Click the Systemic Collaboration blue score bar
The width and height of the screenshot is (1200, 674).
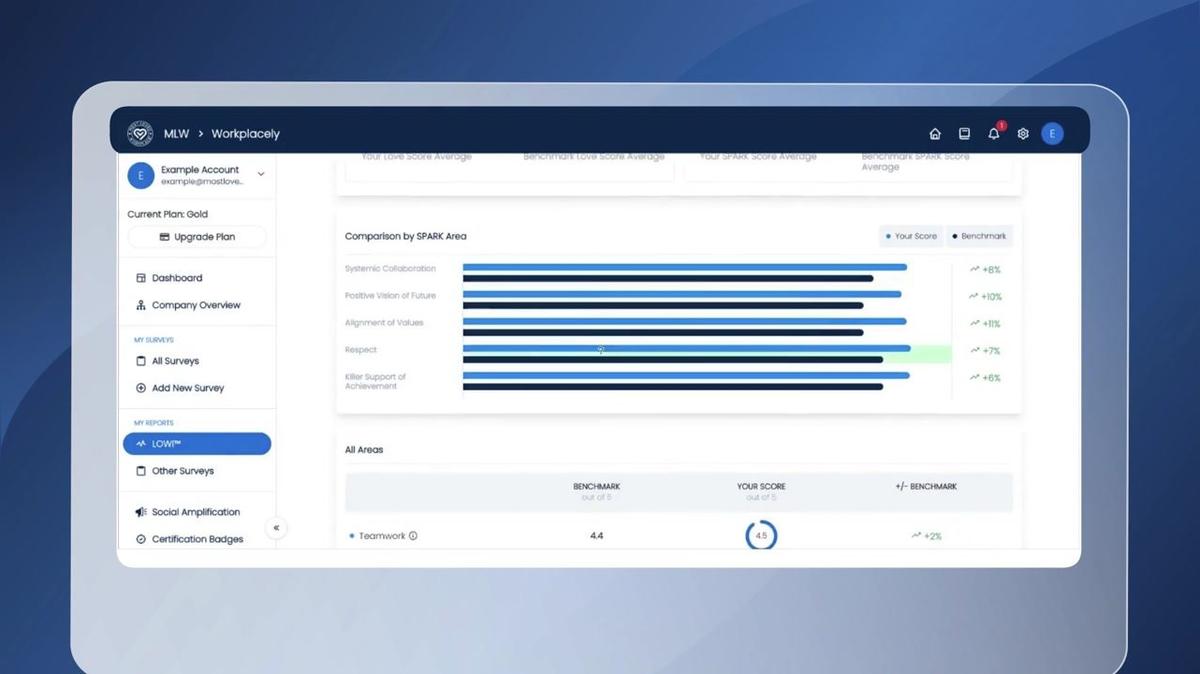pyautogui.click(x=685, y=267)
